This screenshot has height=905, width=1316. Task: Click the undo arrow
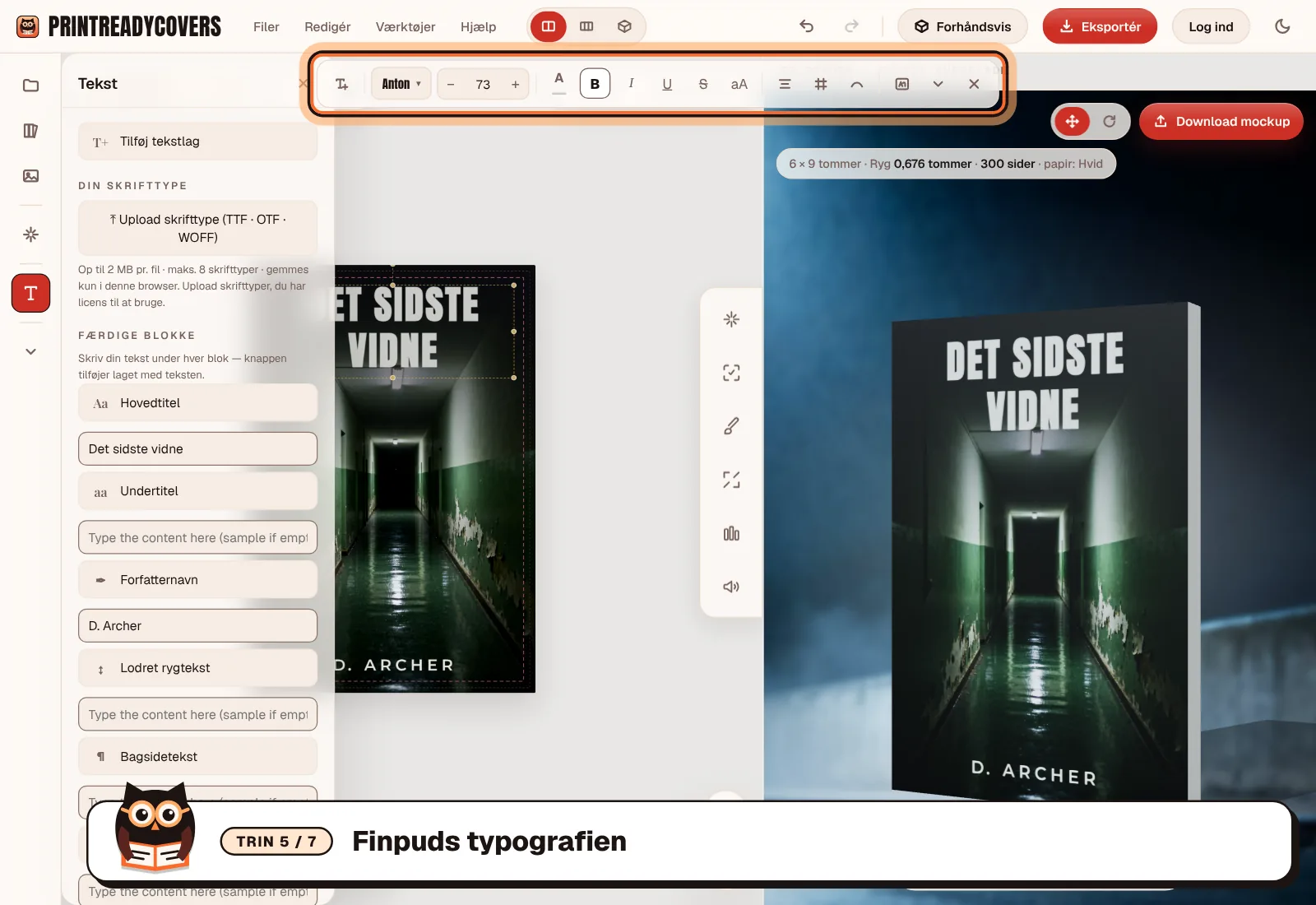click(806, 26)
